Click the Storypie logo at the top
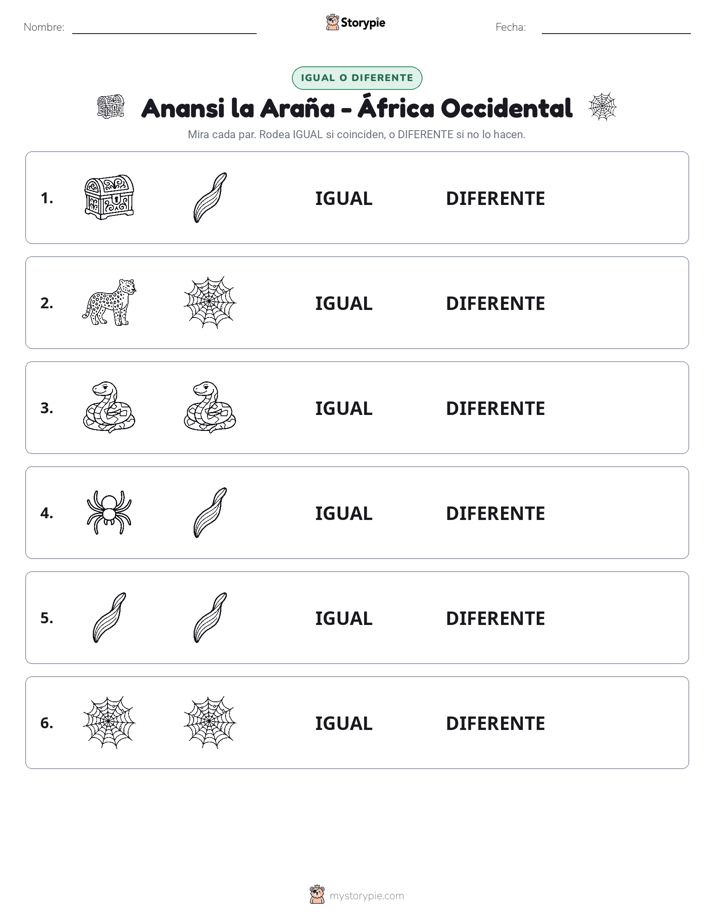This screenshot has height=924, width=714. [x=356, y=22]
